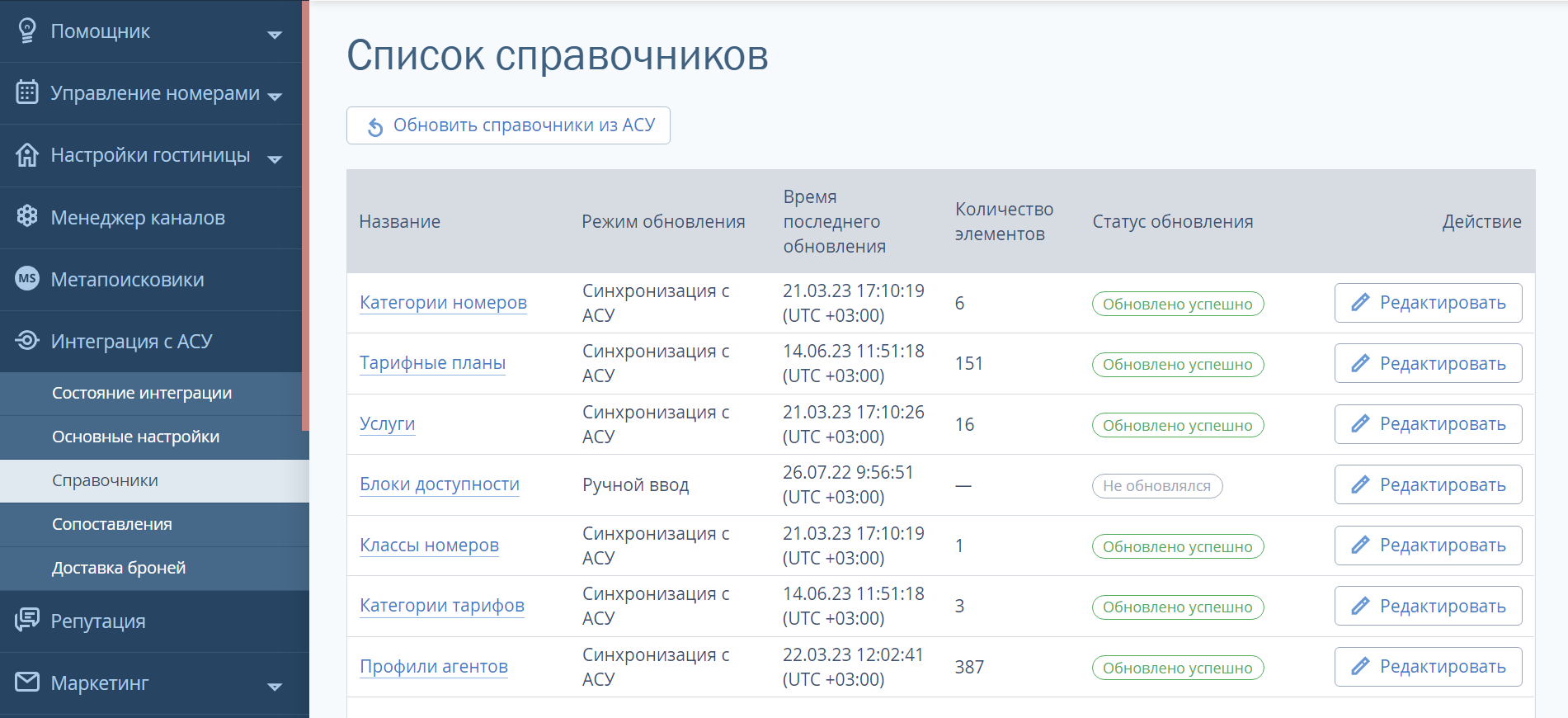Click the Интеграция с АСУ sync icon
Image resolution: width=1568 pixels, height=718 pixels.
click(x=26, y=340)
